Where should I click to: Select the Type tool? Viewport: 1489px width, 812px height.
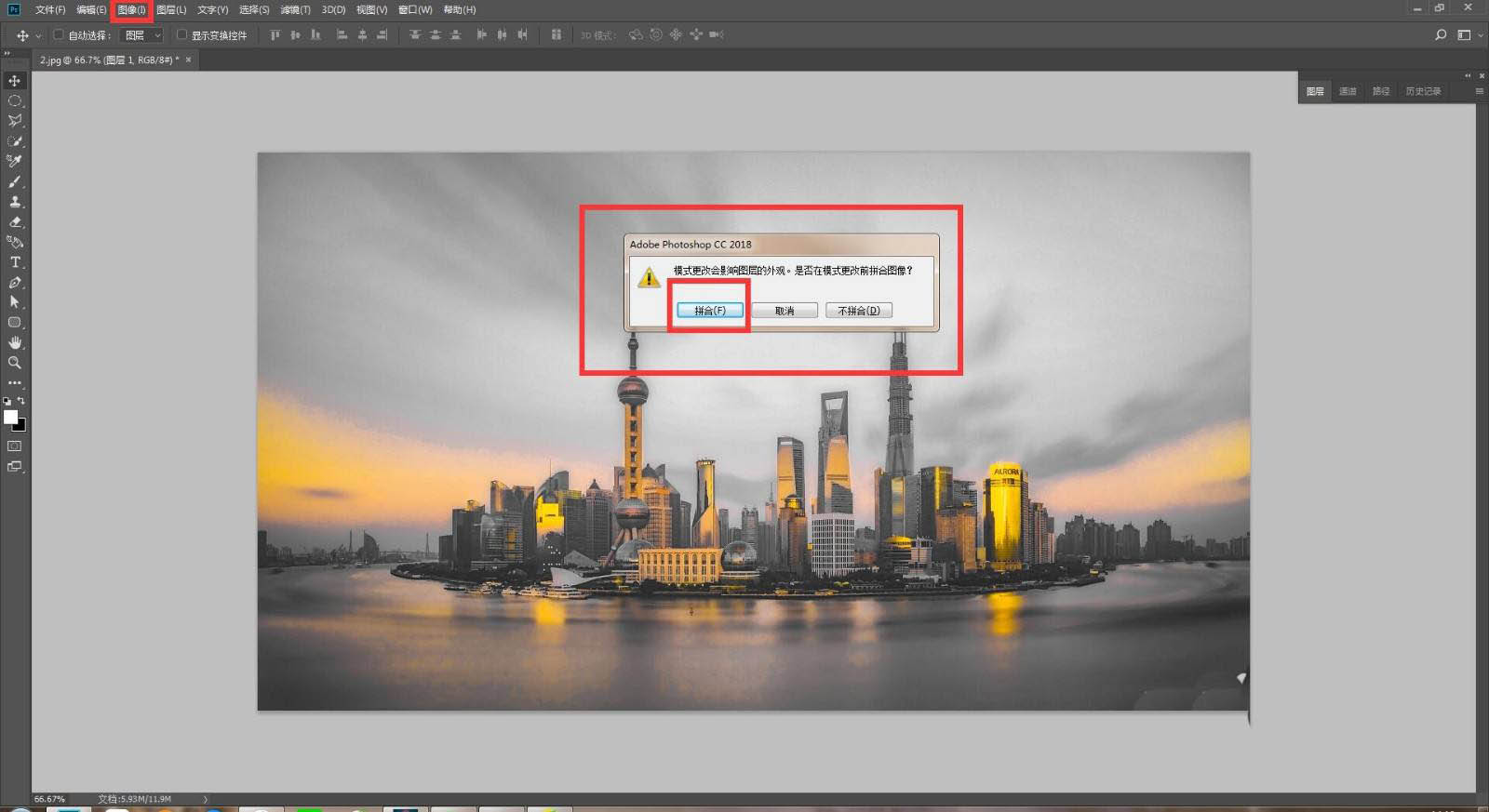point(15,262)
